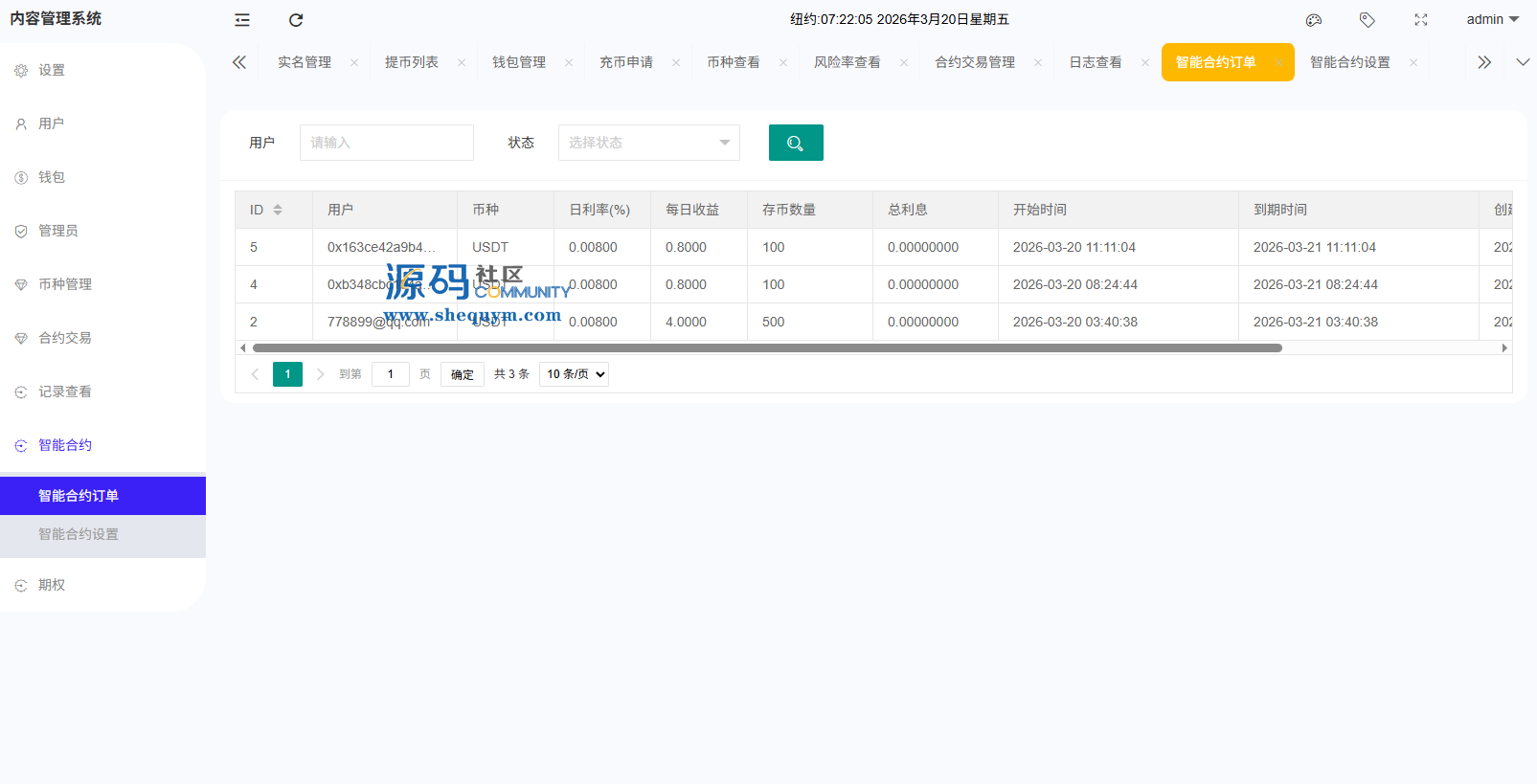Sort table by ID column
The image size is (1537, 784).
278,210
